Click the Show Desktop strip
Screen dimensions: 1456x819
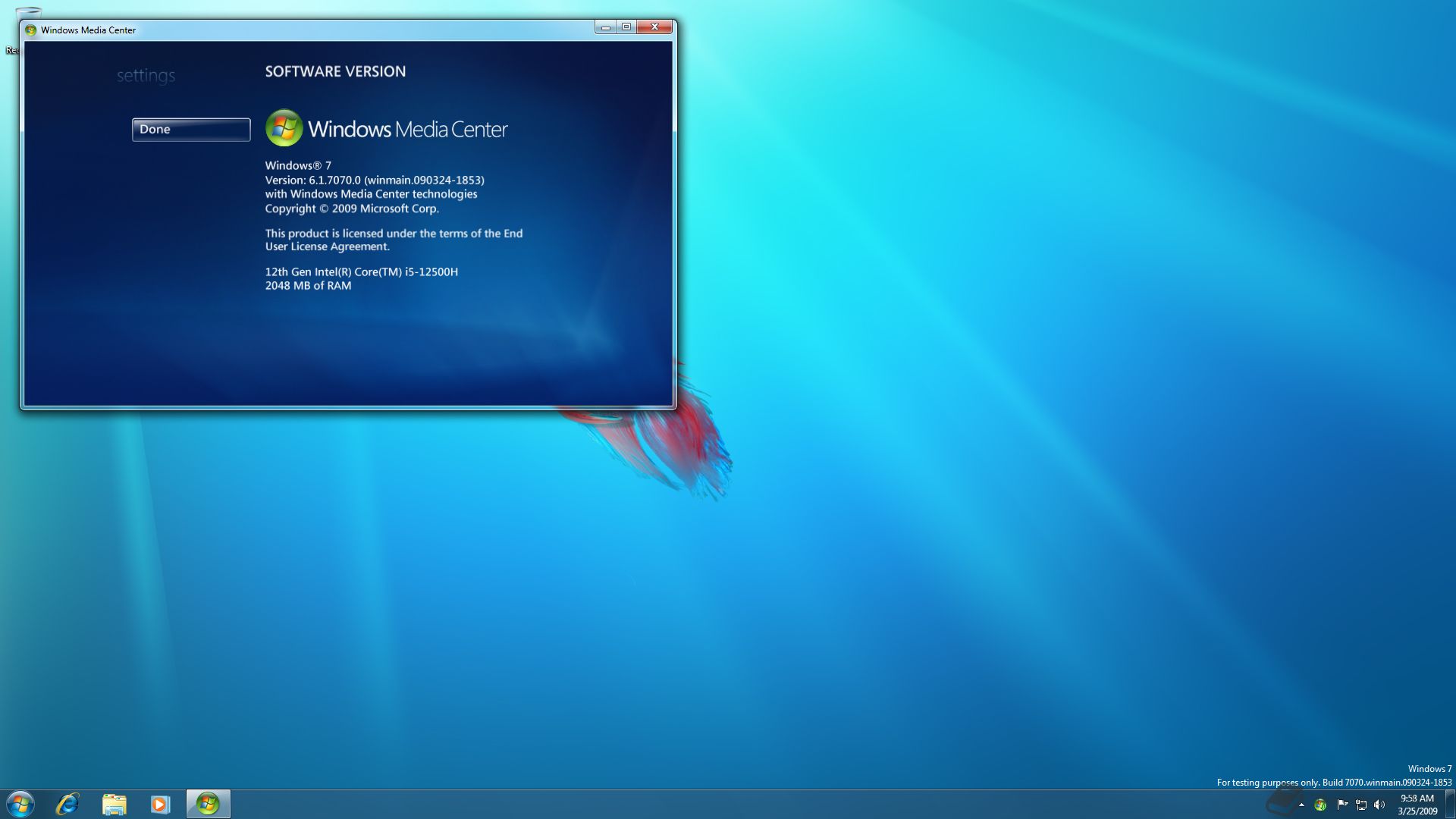coord(1450,804)
